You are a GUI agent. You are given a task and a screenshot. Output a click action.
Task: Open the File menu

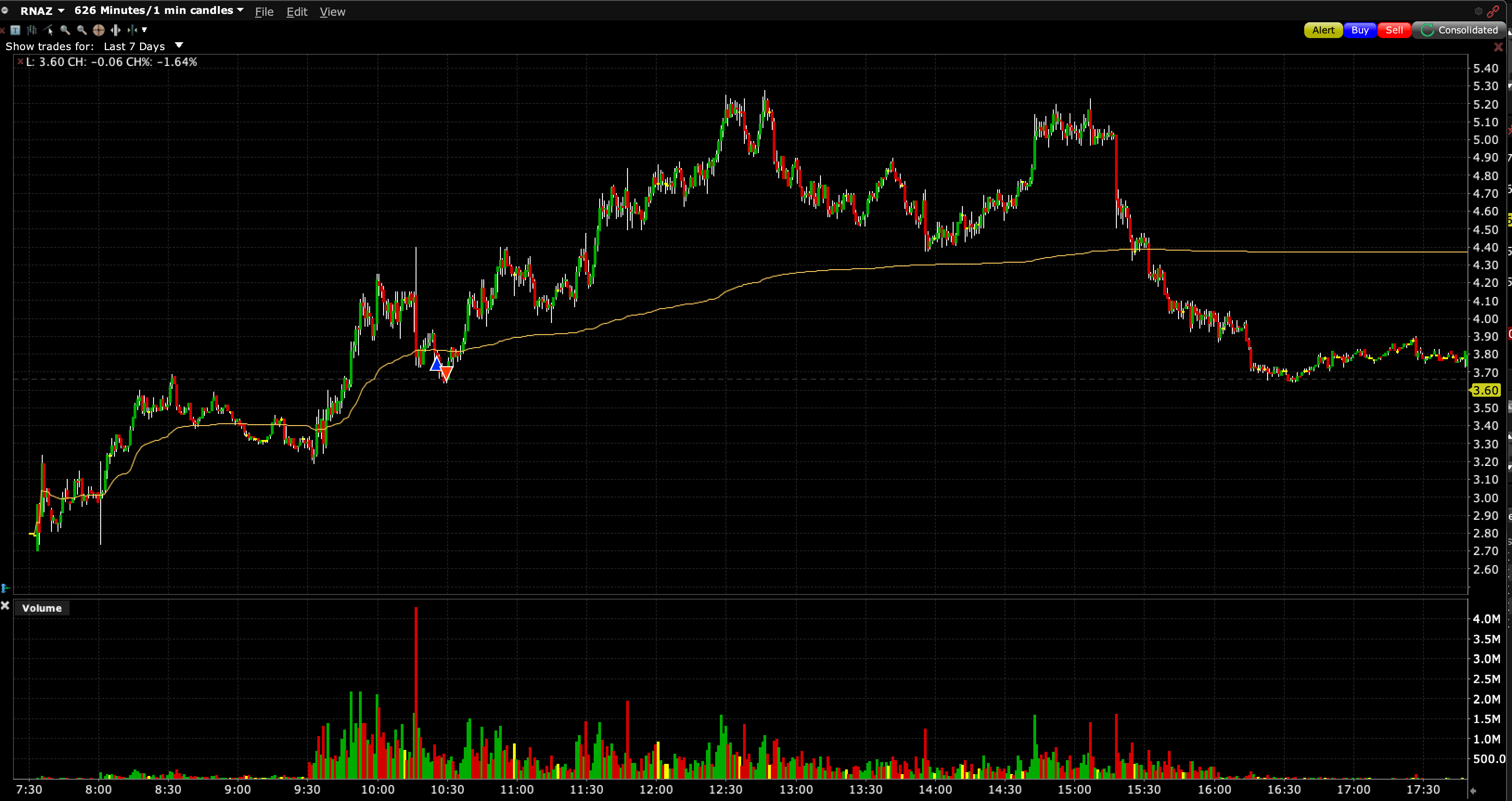point(264,12)
